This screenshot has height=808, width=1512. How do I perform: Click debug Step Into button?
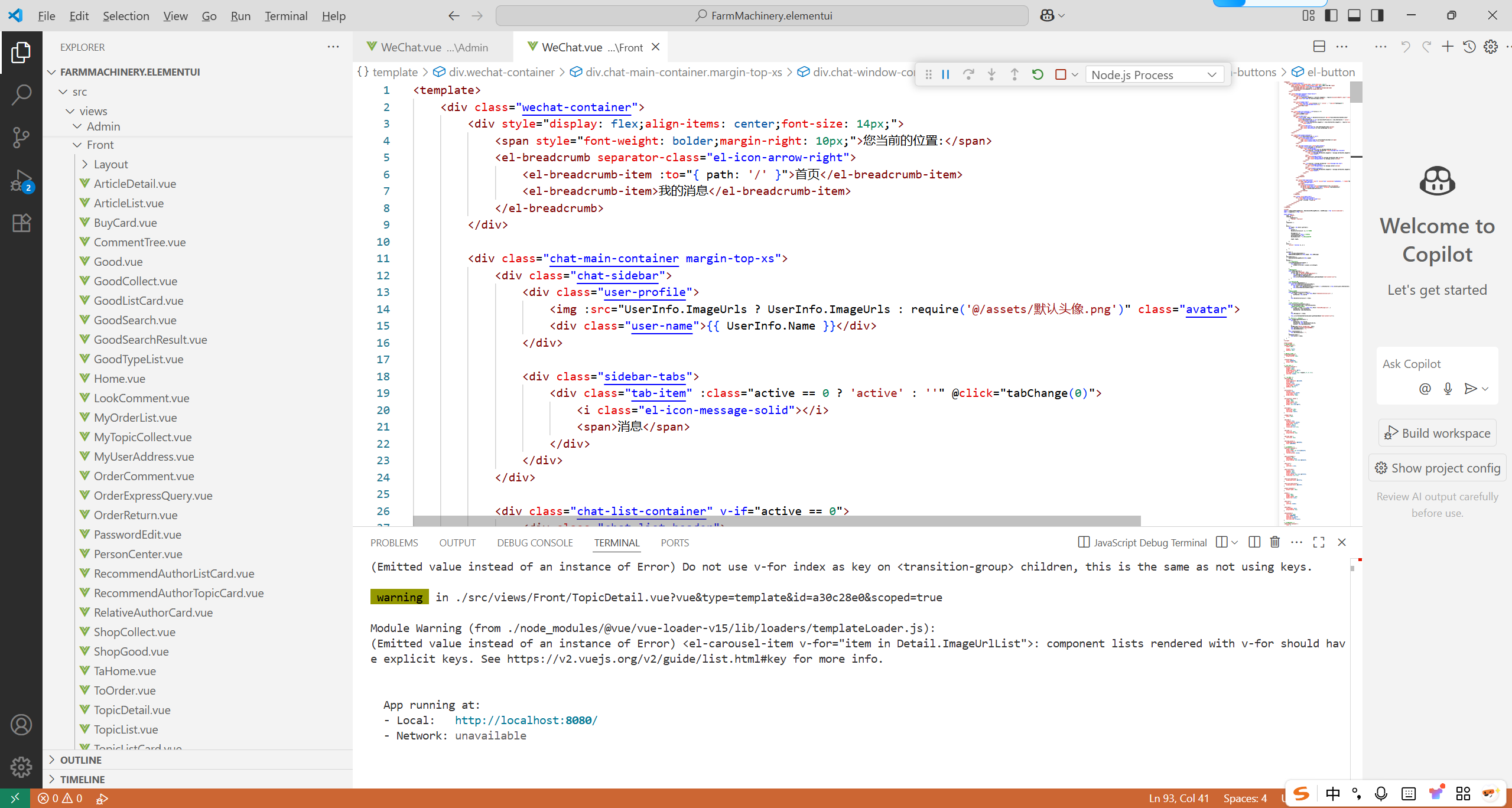[x=991, y=74]
